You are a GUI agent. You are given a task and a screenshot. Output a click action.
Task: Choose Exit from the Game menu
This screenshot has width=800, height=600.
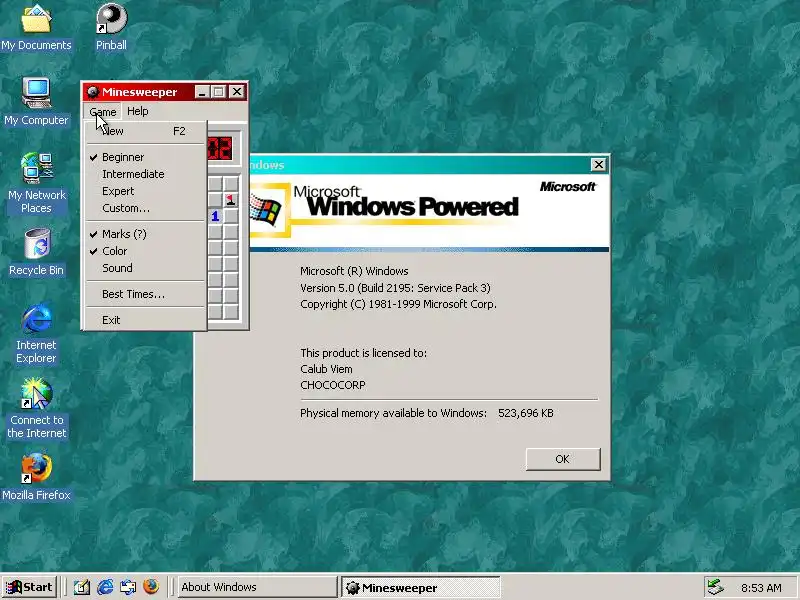tap(145, 320)
